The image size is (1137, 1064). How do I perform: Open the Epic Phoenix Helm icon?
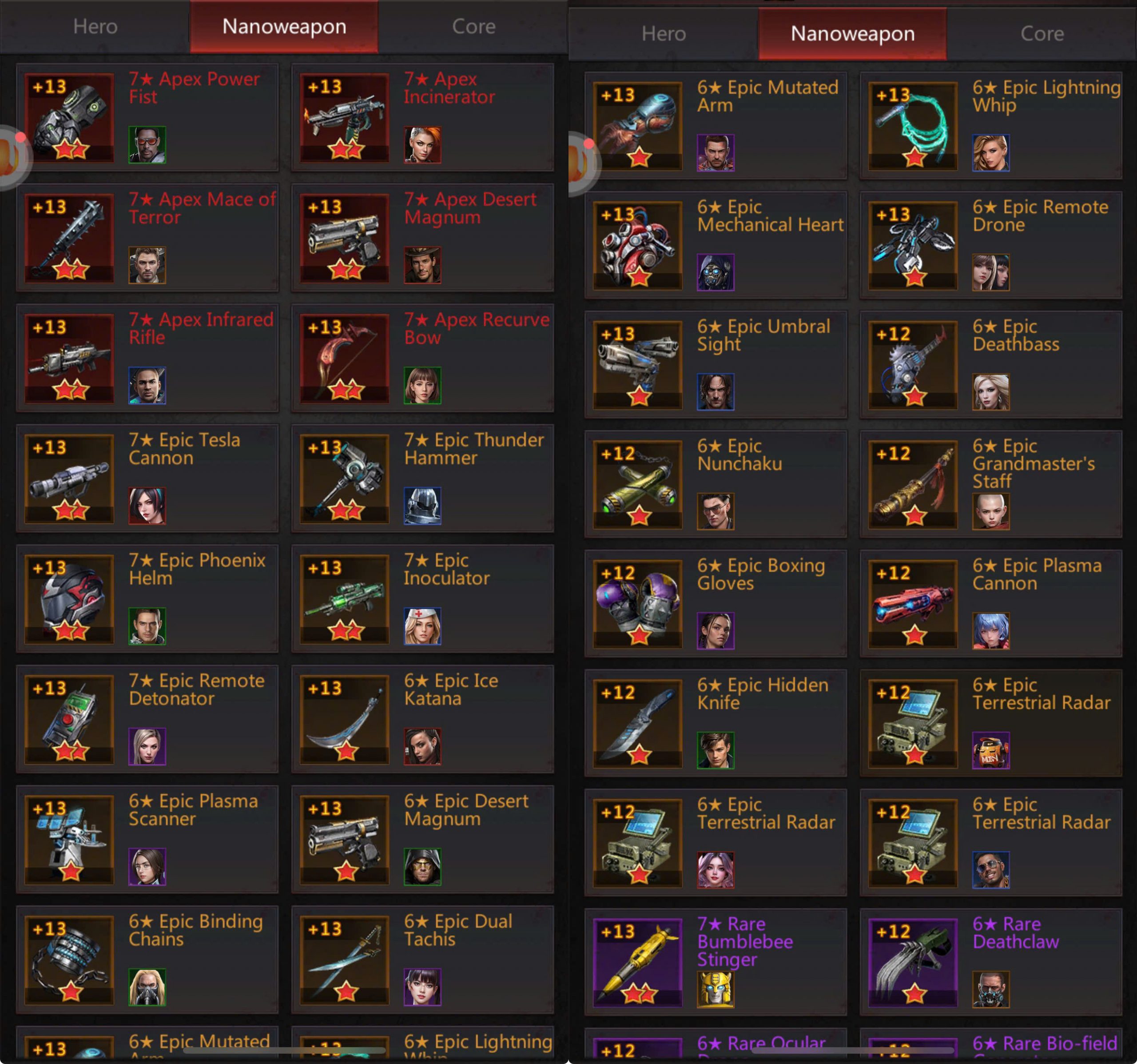point(69,599)
